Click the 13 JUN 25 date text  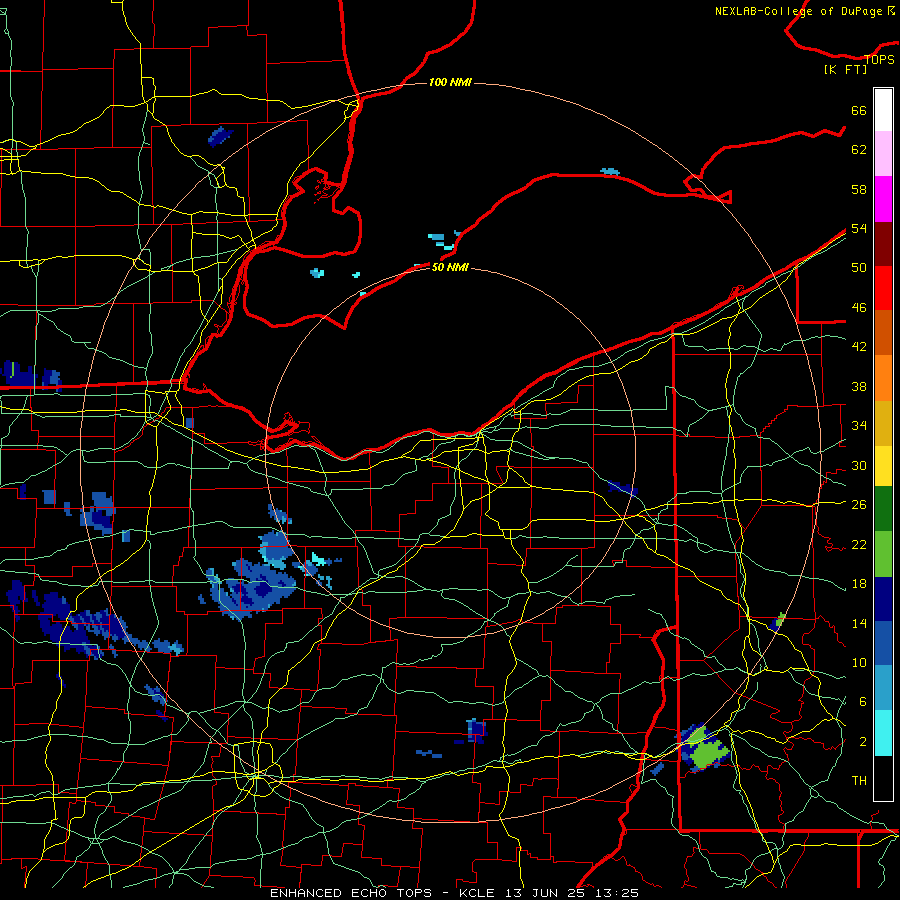point(544,893)
